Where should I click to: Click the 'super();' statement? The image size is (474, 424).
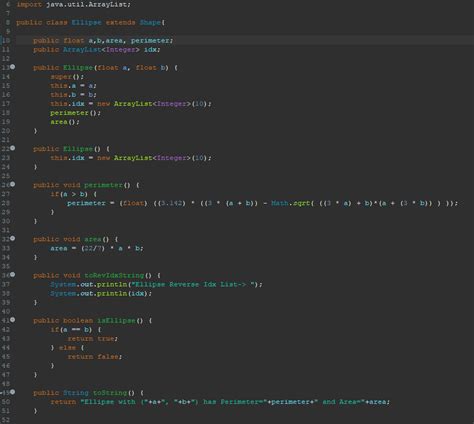click(x=67, y=77)
